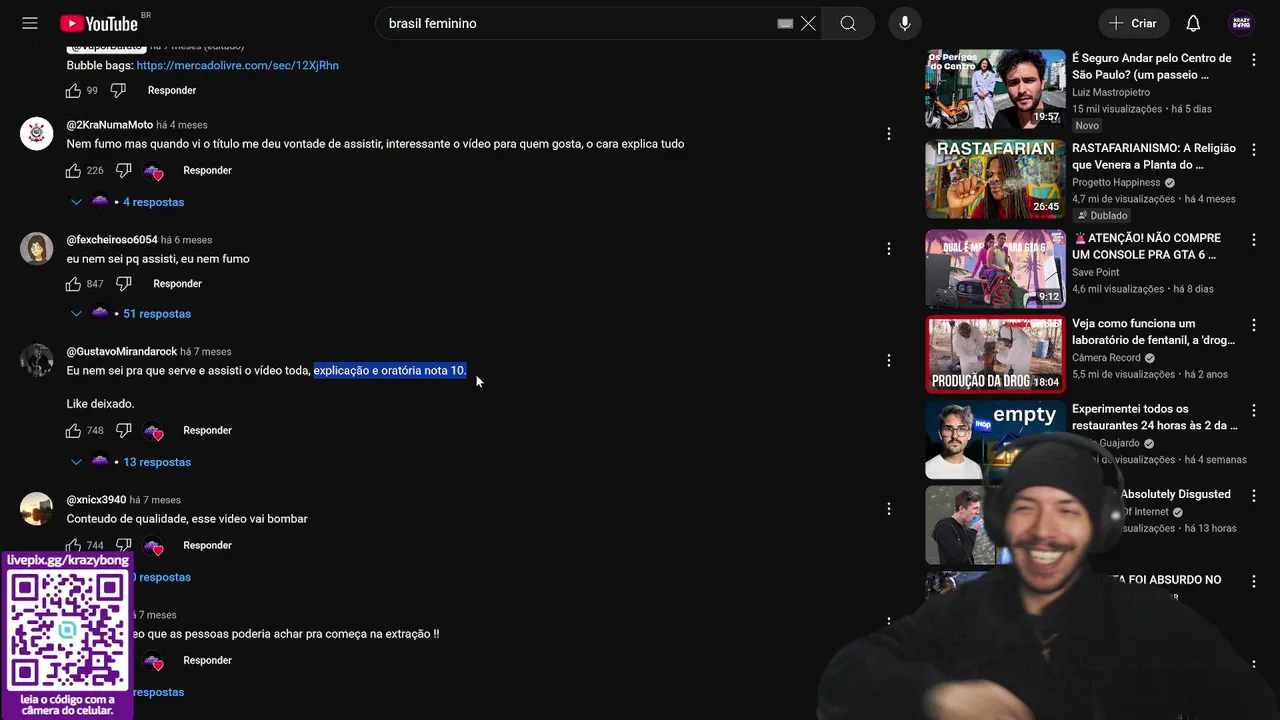
Task: Open the title 'É Seguro Andar pelo Centro'
Action: point(1151,66)
